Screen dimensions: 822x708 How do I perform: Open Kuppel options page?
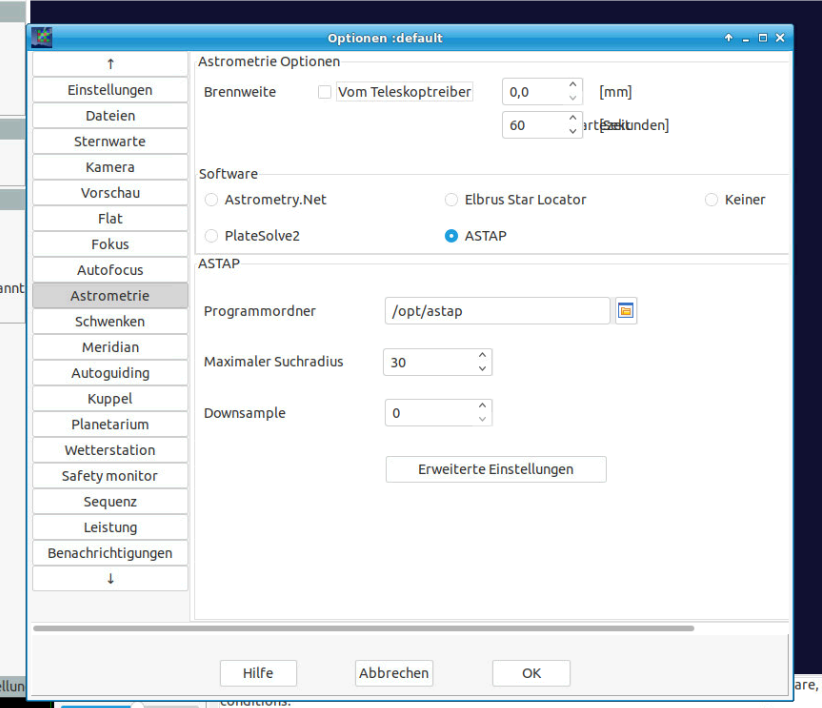(110, 399)
